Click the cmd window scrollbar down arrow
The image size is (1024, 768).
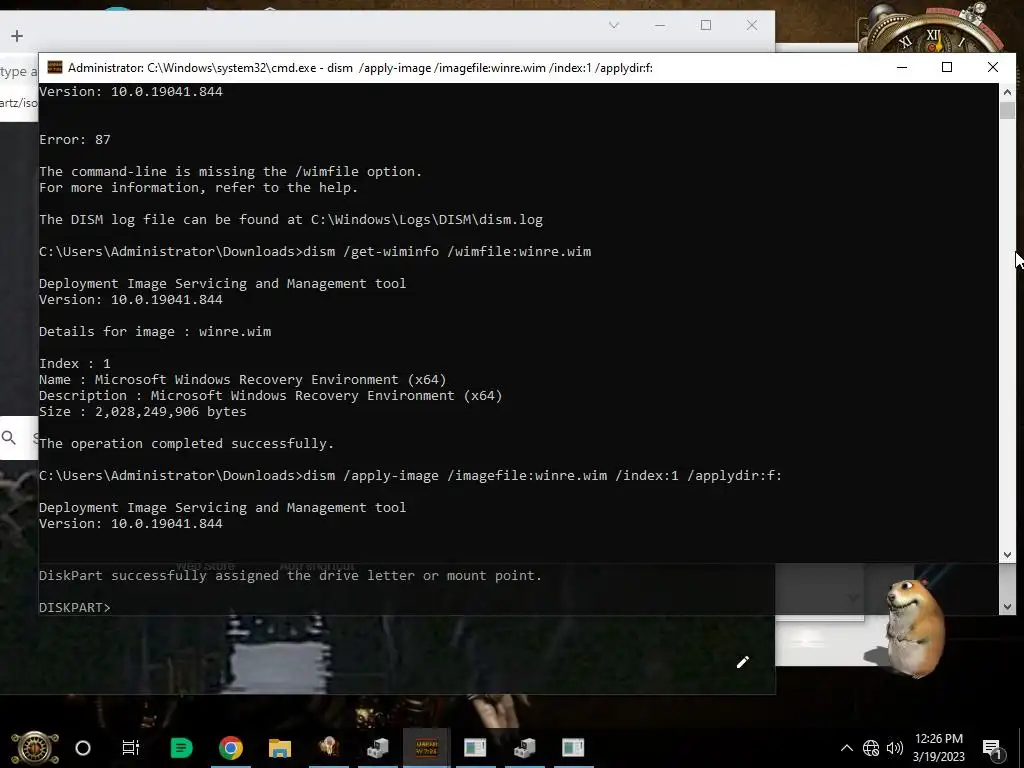point(1007,554)
